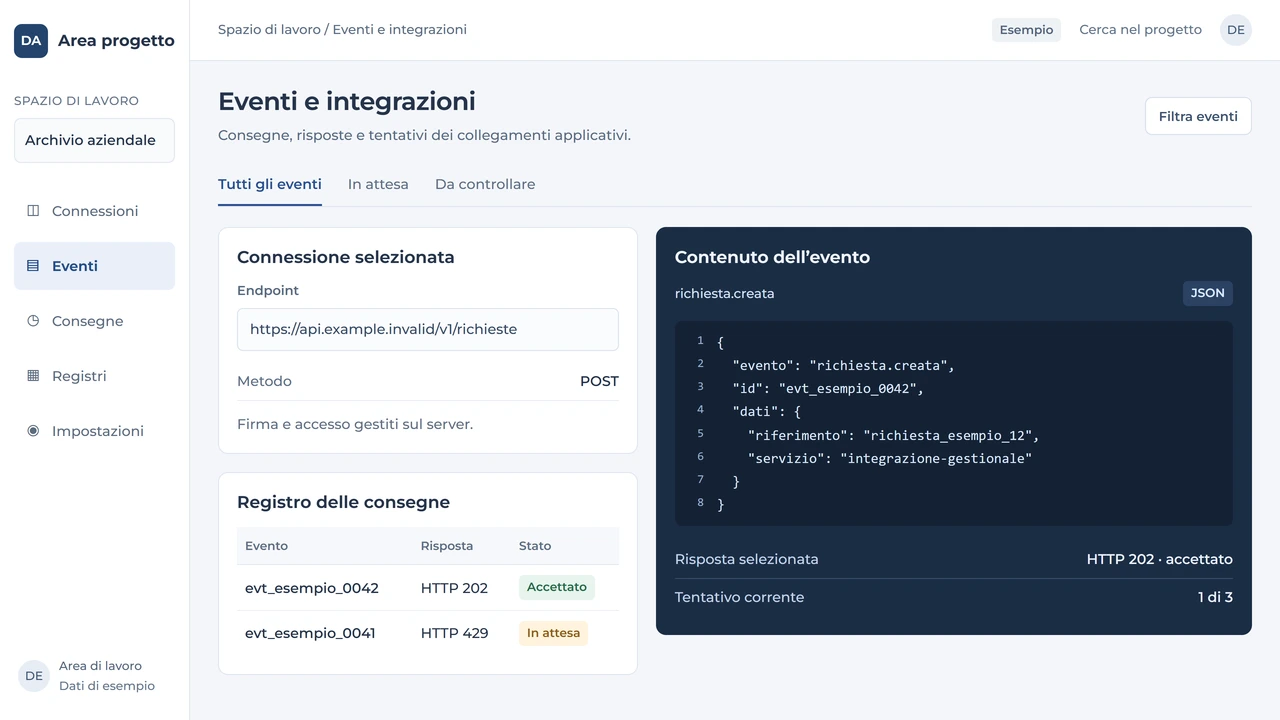Screen dimensions: 1280x720
Task: Click the Connessioni sidebar icon
Action: [x=33, y=211]
